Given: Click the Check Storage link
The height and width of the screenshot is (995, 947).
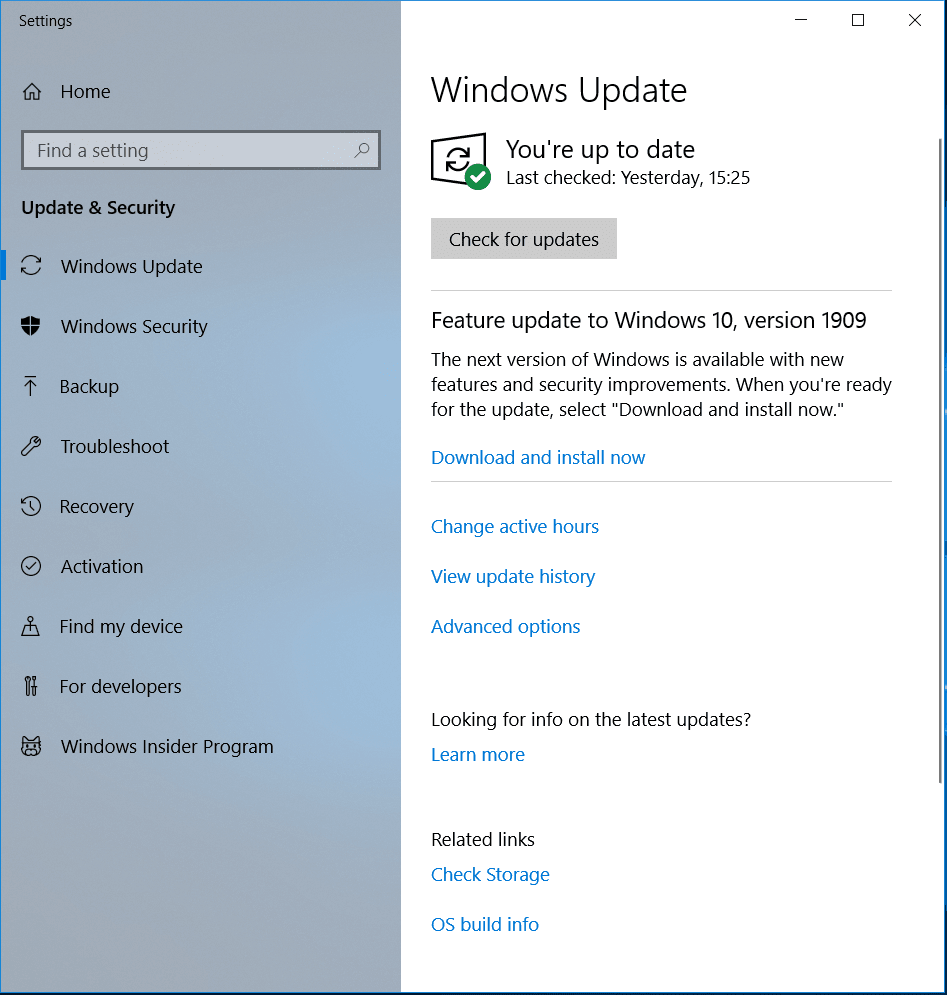Looking at the screenshot, I should pyautogui.click(x=490, y=874).
